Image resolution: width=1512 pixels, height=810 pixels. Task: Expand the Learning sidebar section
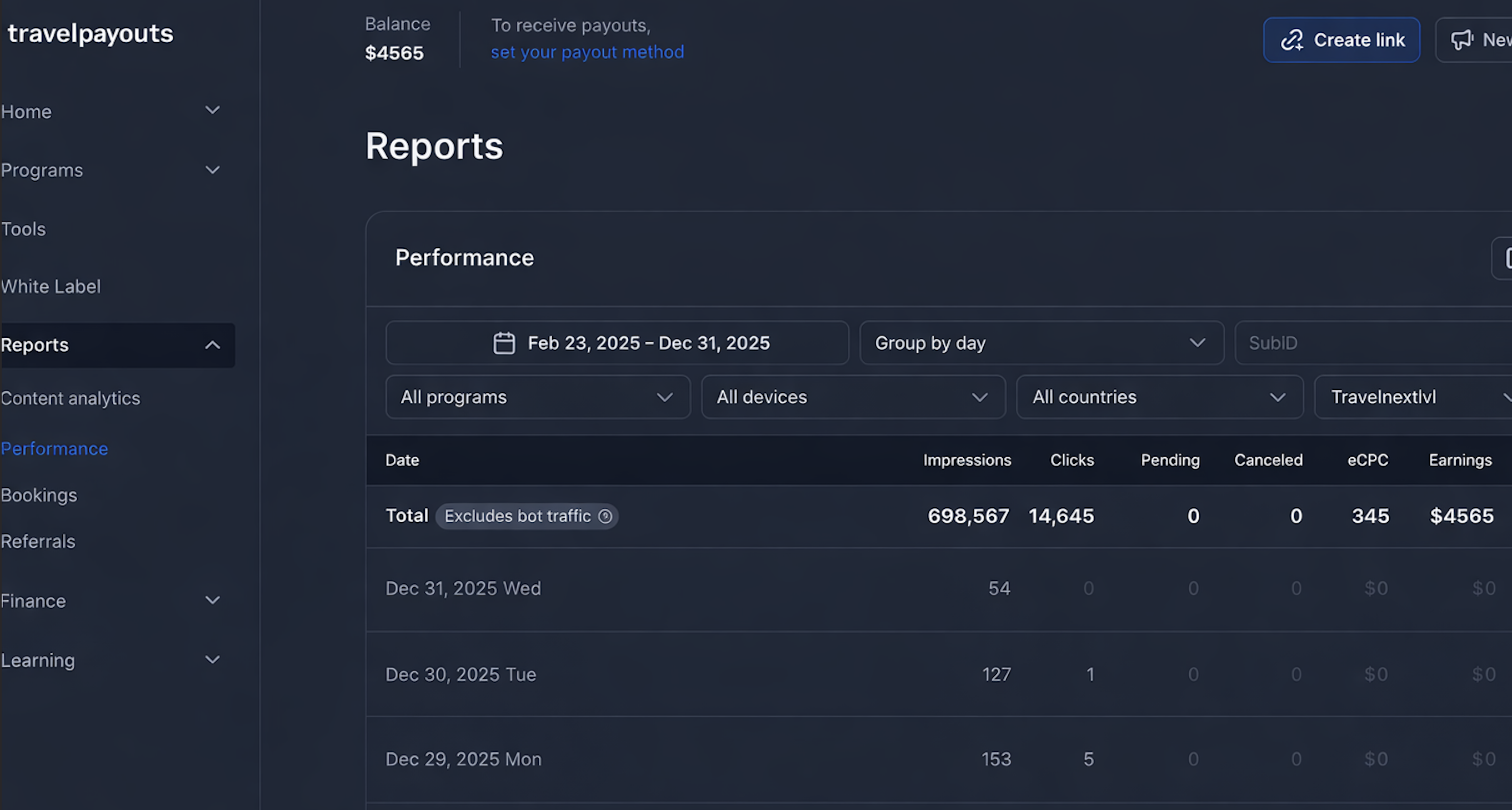point(213,660)
